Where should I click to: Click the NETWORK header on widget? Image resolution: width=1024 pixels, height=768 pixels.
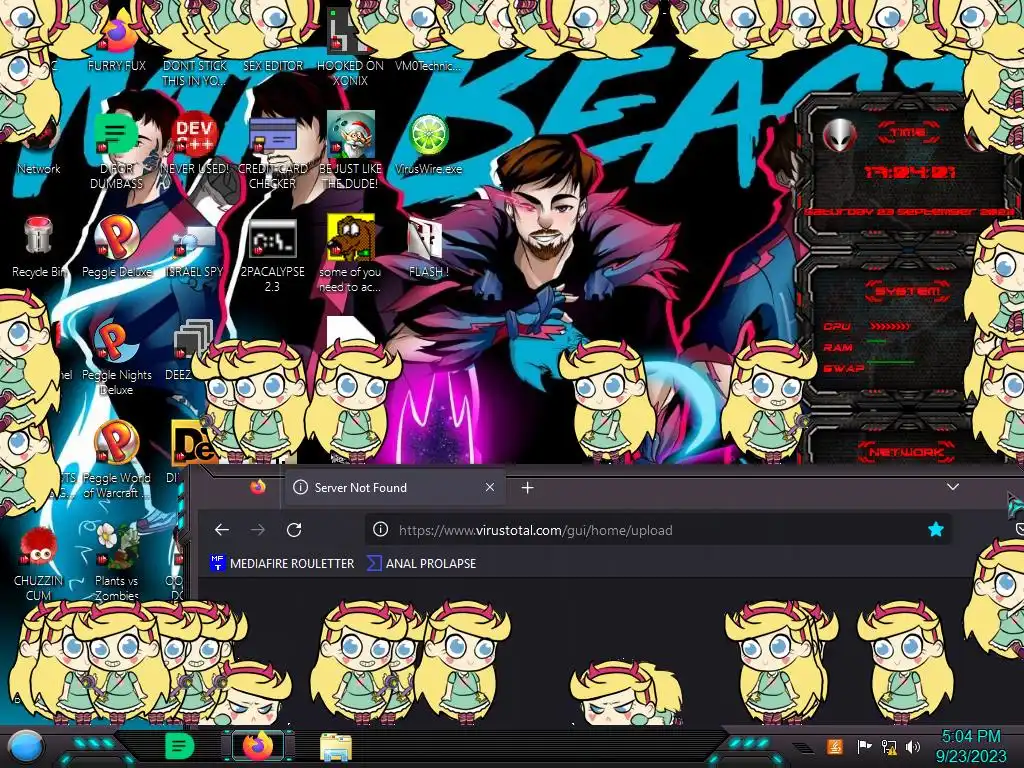click(907, 452)
